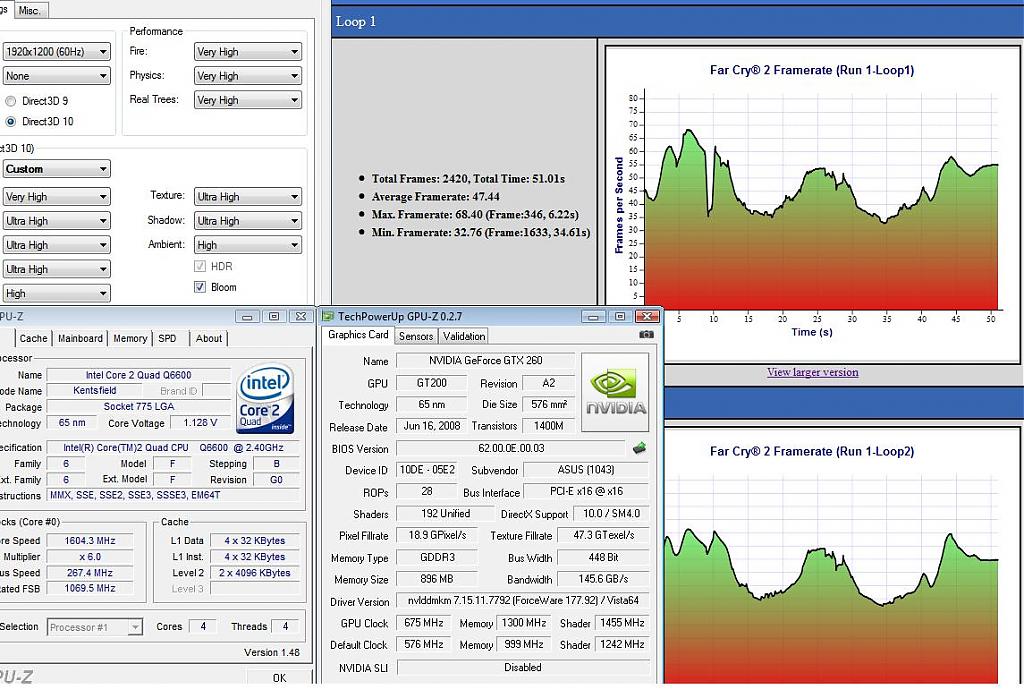Click the Total Frames: 2420 result line
Viewport: 1024px width, 698px height.
pyautogui.click(x=468, y=179)
